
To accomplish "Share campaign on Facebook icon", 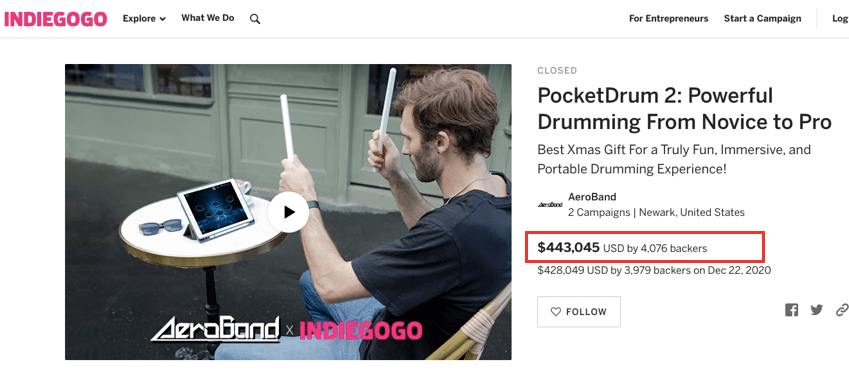I will [792, 310].
